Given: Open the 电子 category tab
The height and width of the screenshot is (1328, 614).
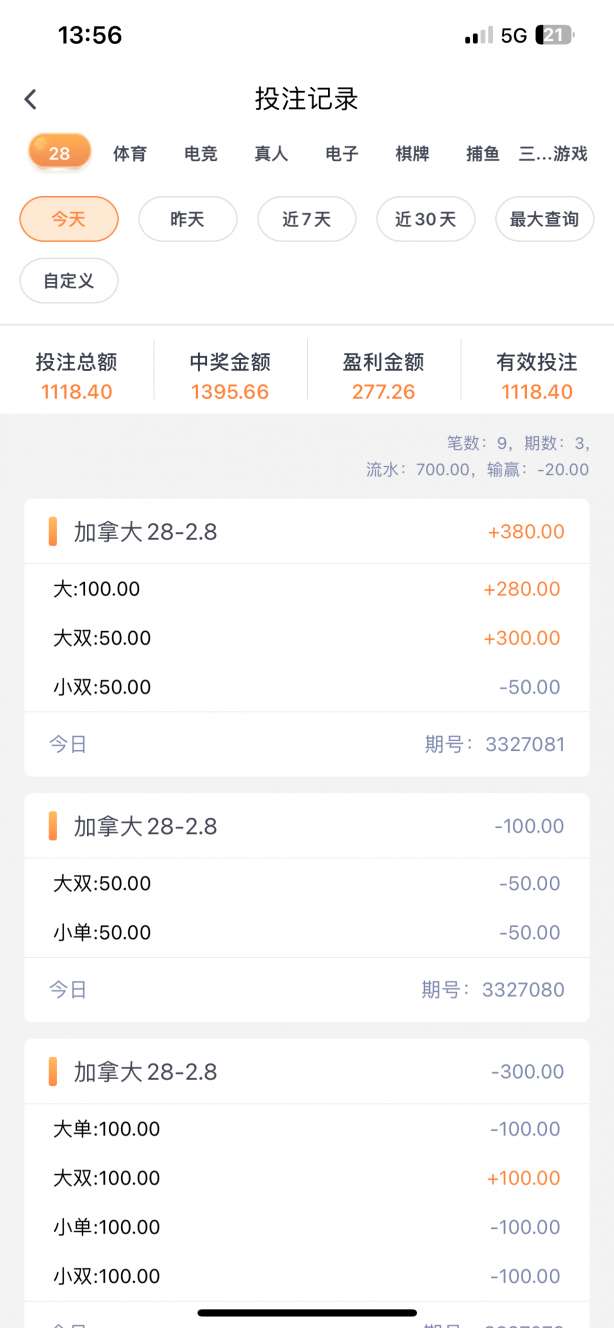Looking at the screenshot, I should tap(342, 154).
